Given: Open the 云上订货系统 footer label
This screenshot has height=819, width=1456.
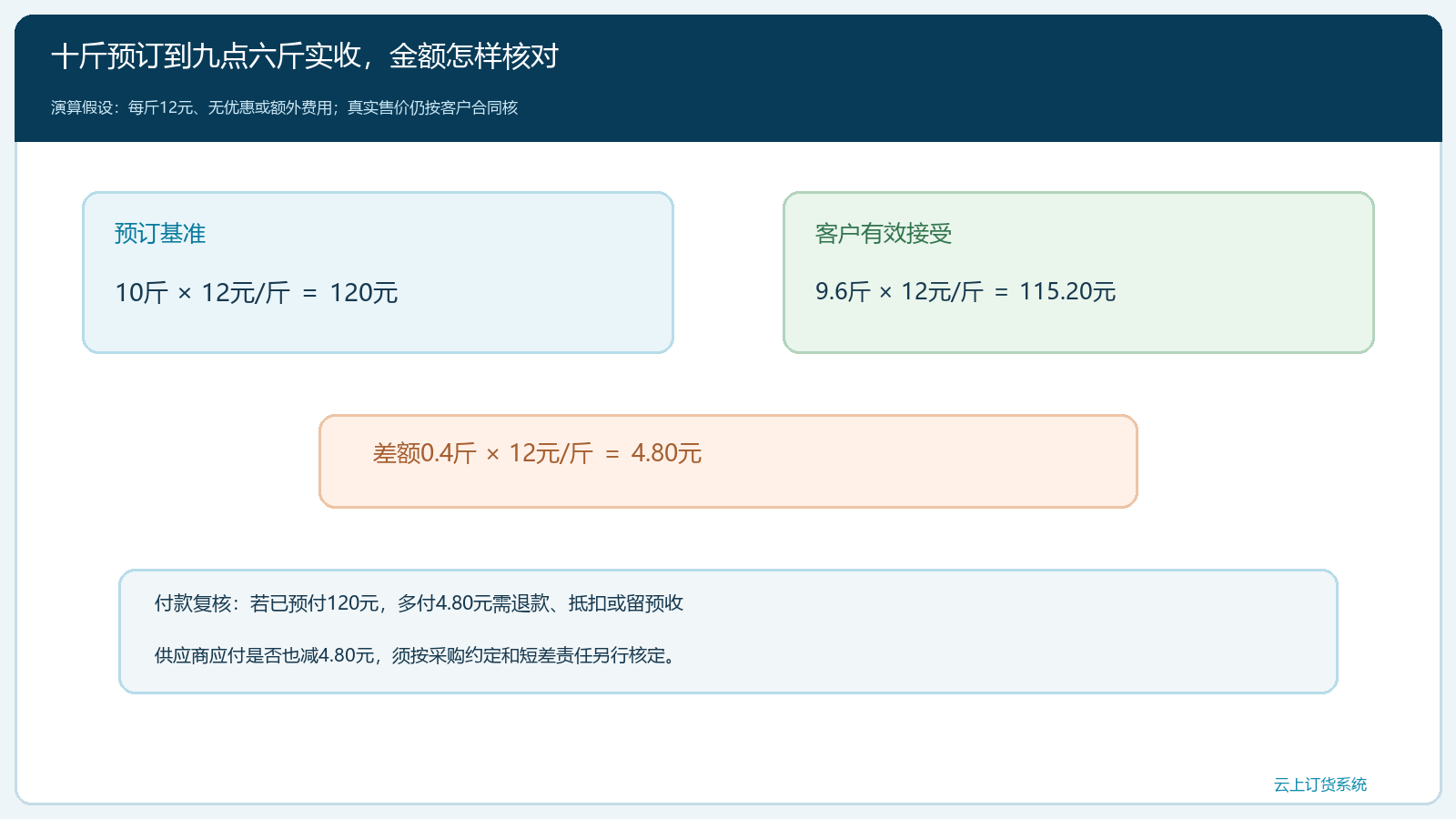Looking at the screenshot, I should pyautogui.click(x=1320, y=784).
